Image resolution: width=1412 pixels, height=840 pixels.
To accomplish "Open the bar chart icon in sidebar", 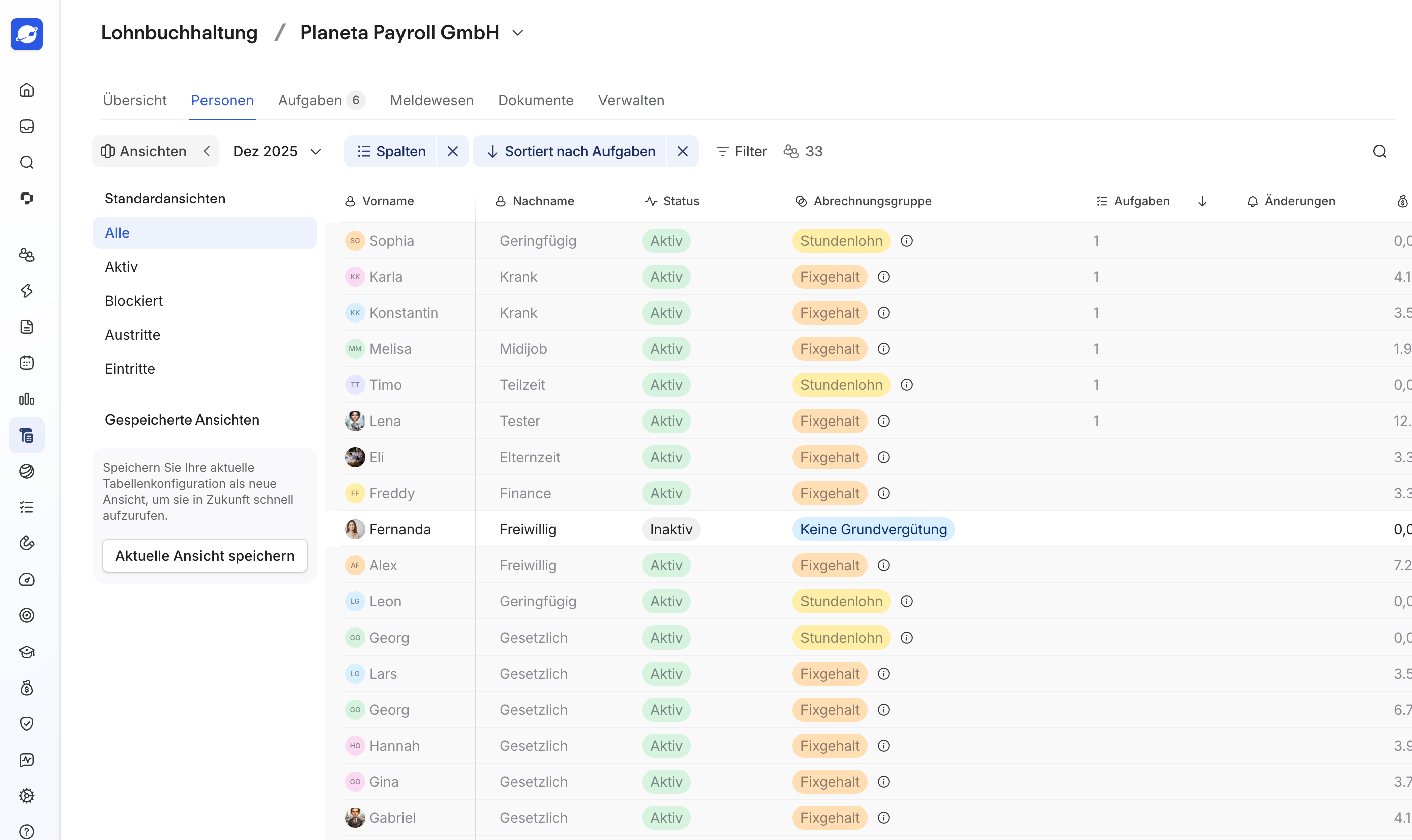I will (x=27, y=399).
